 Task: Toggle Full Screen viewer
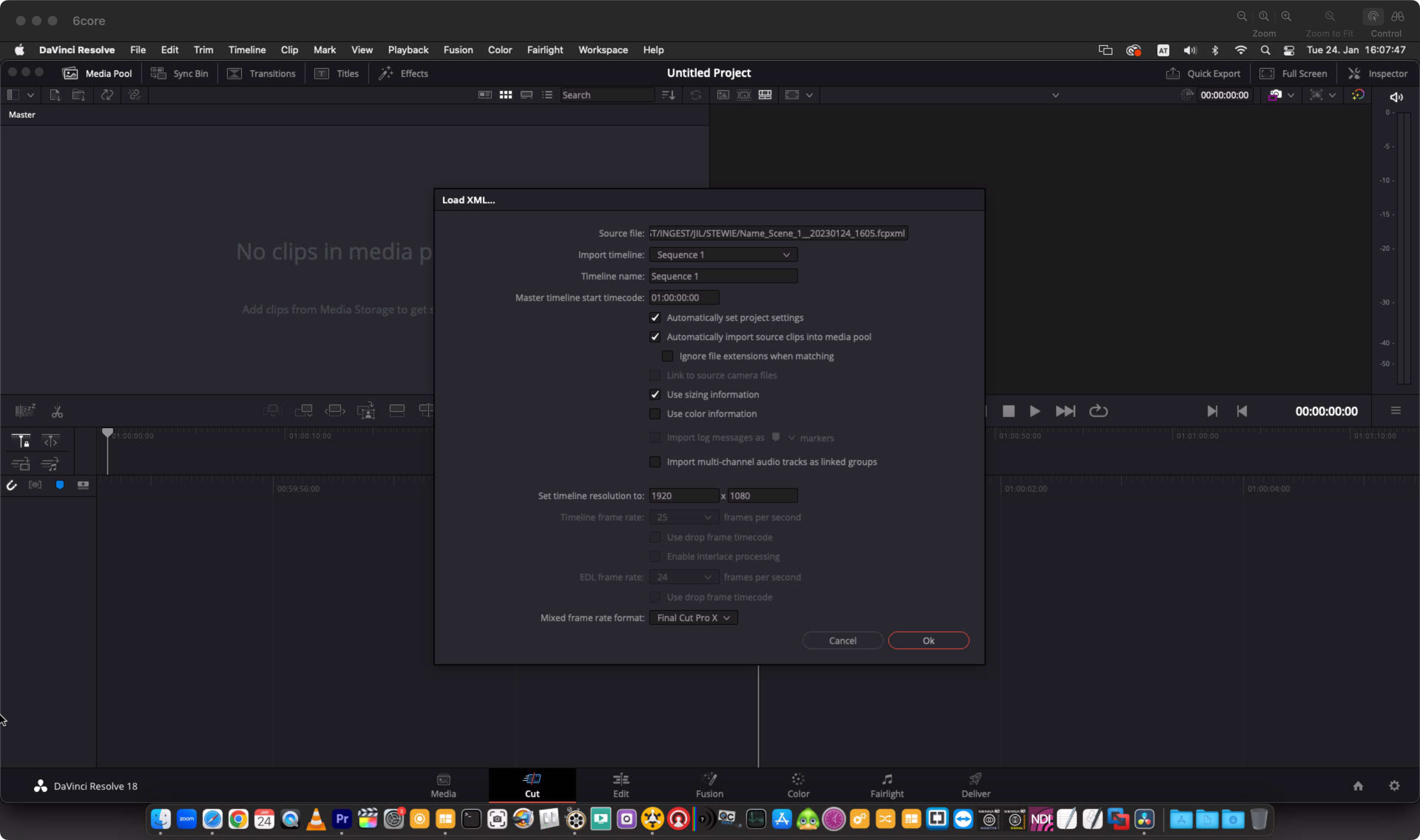pyautogui.click(x=1293, y=74)
